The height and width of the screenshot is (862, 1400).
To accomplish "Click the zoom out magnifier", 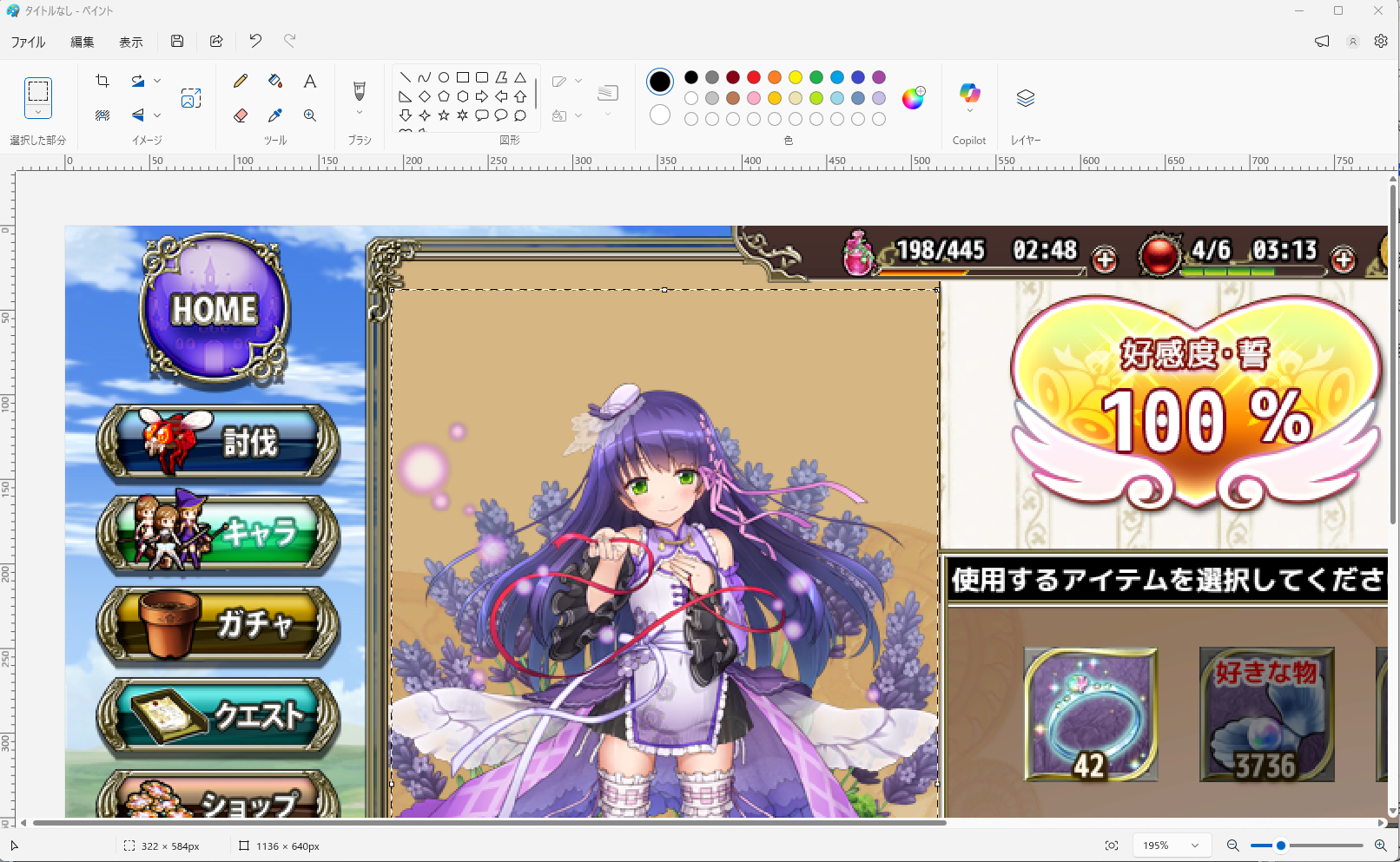I will click(x=1232, y=846).
